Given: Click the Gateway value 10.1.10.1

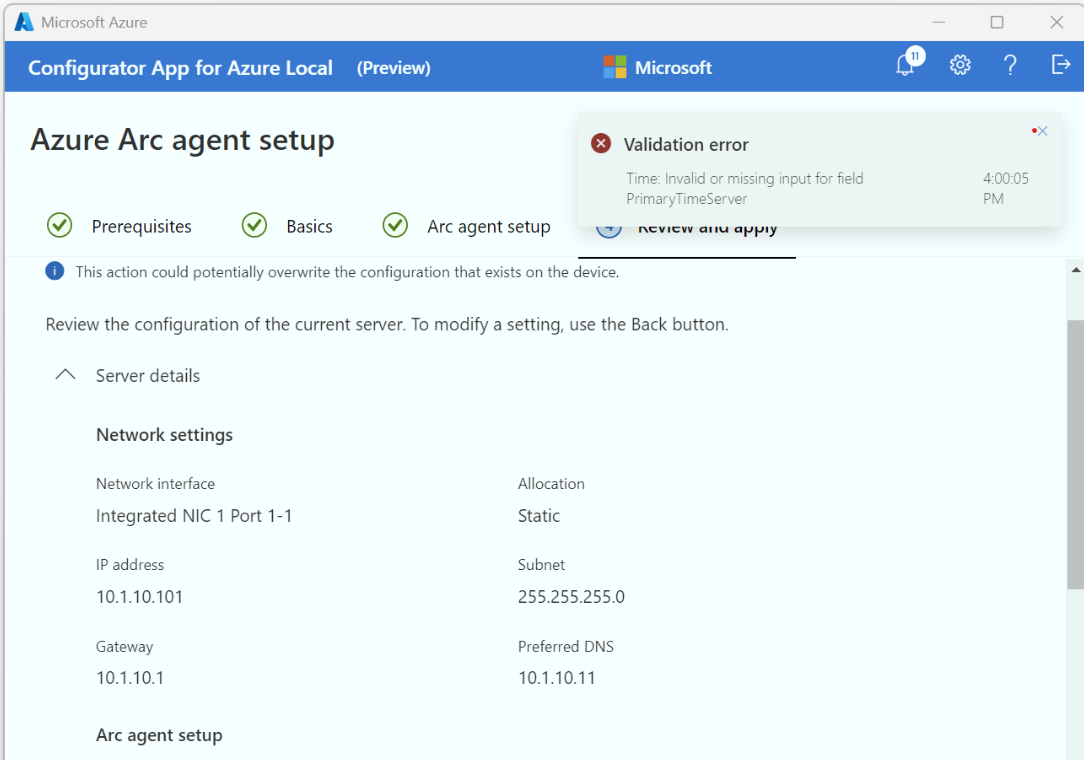Looking at the screenshot, I should 129,678.
